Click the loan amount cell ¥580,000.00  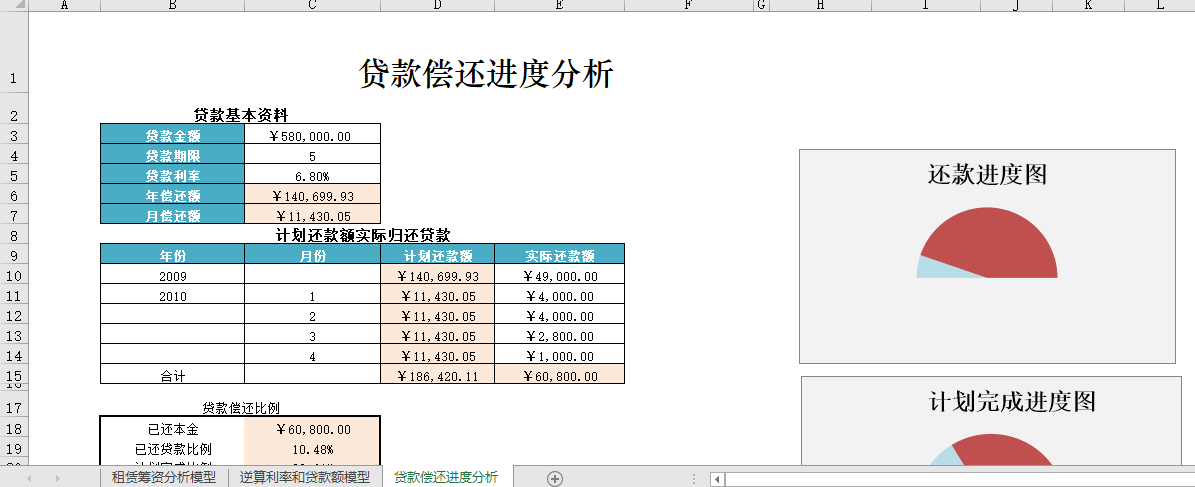pos(312,135)
